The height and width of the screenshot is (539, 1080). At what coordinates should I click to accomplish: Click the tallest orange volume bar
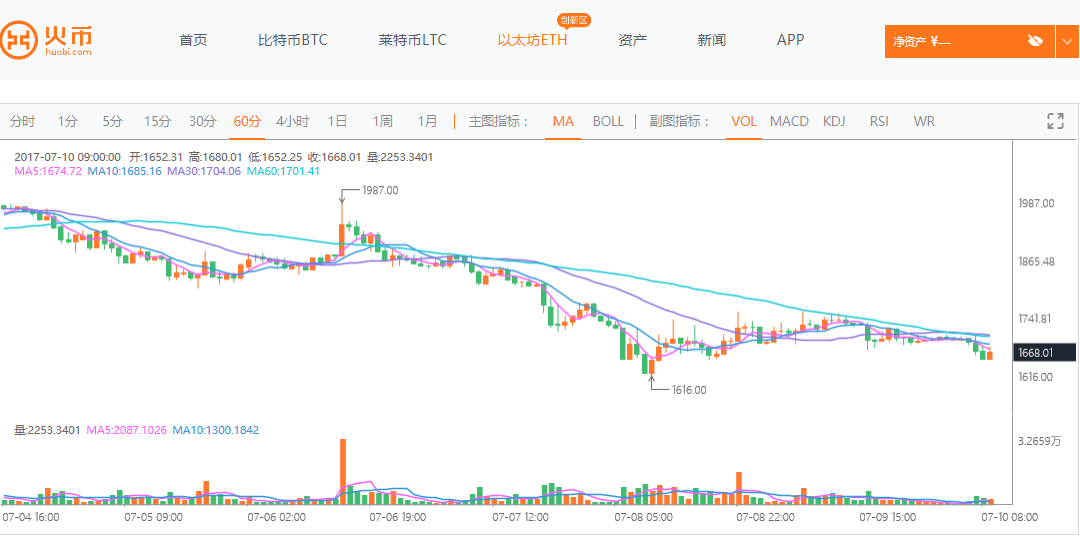click(342, 470)
